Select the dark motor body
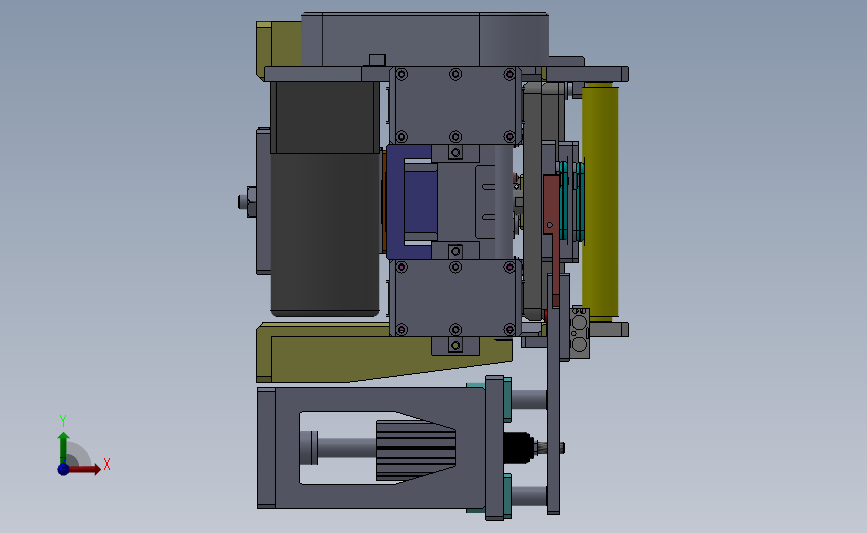This screenshot has height=533, width=867. [325, 199]
